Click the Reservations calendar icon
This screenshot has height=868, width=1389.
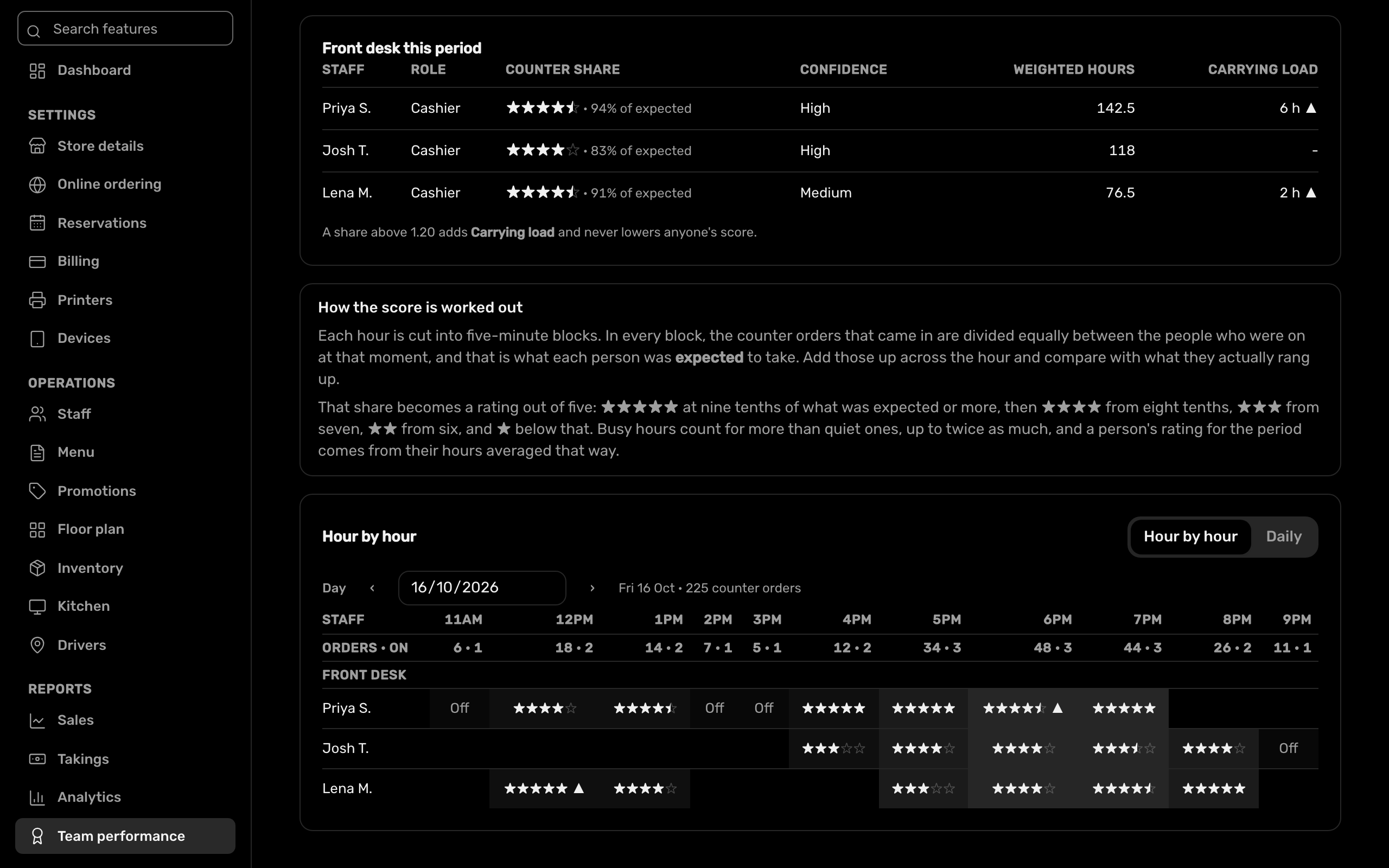37,224
